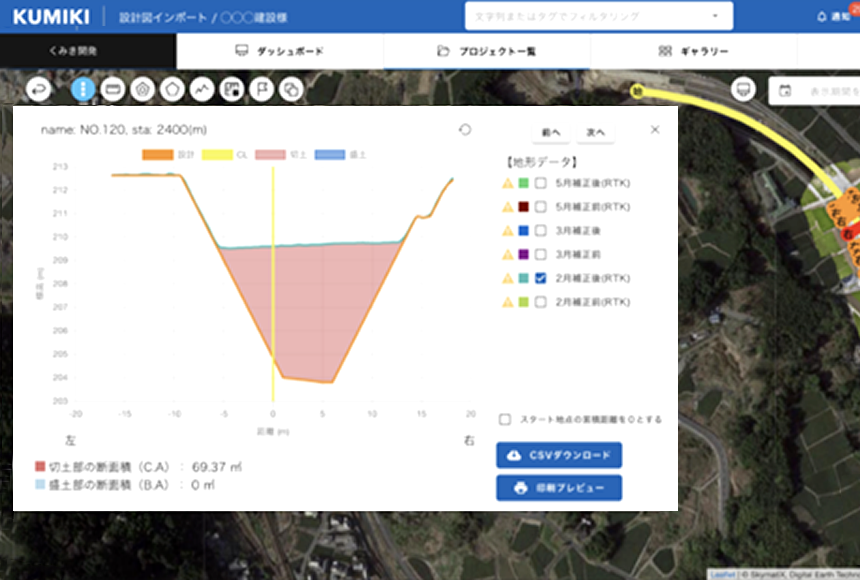The width and height of the screenshot is (860, 580).
Task: Select the overlapping shapes compare tool
Action: pyautogui.click(x=291, y=89)
